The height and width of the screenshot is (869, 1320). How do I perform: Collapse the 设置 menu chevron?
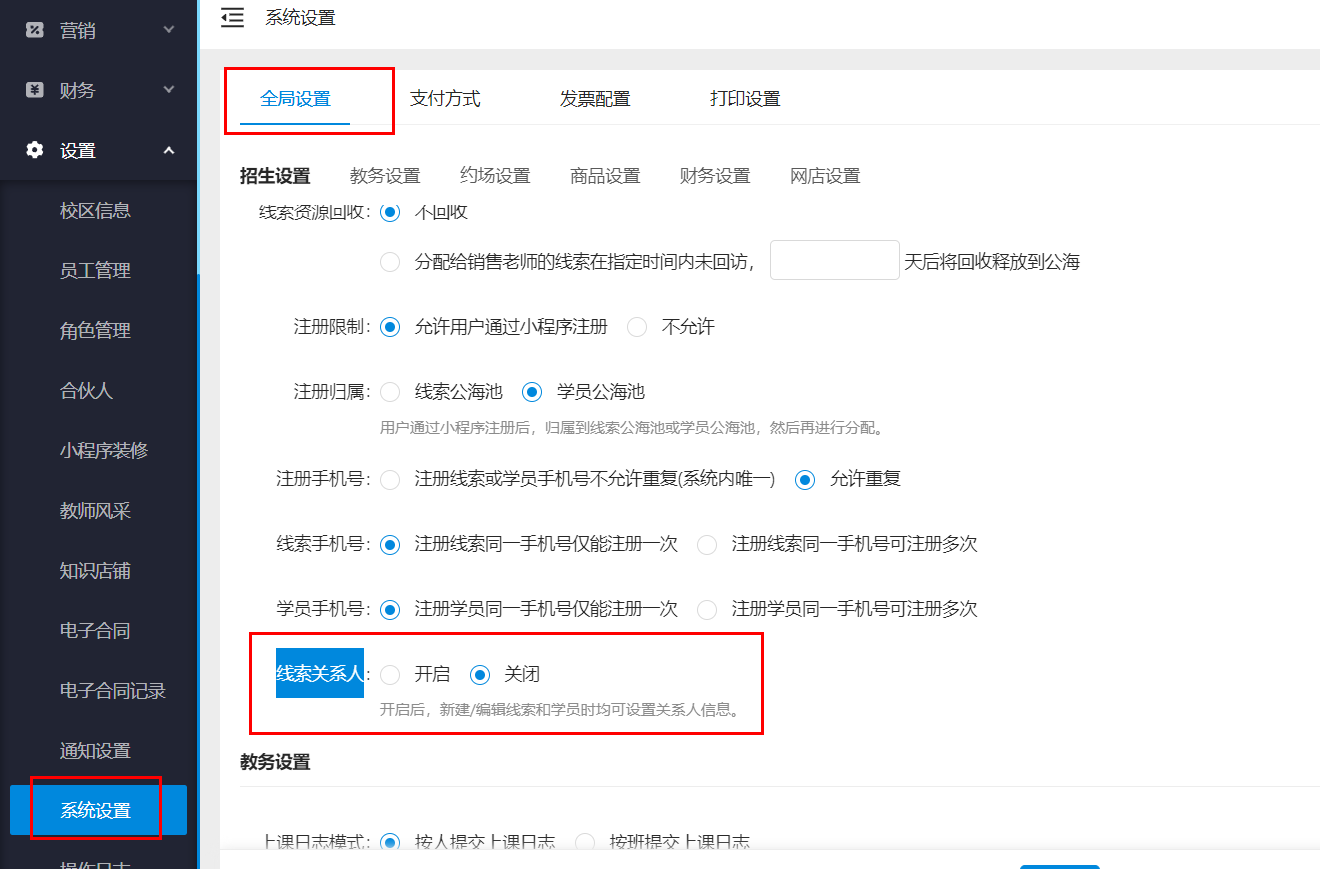(168, 150)
